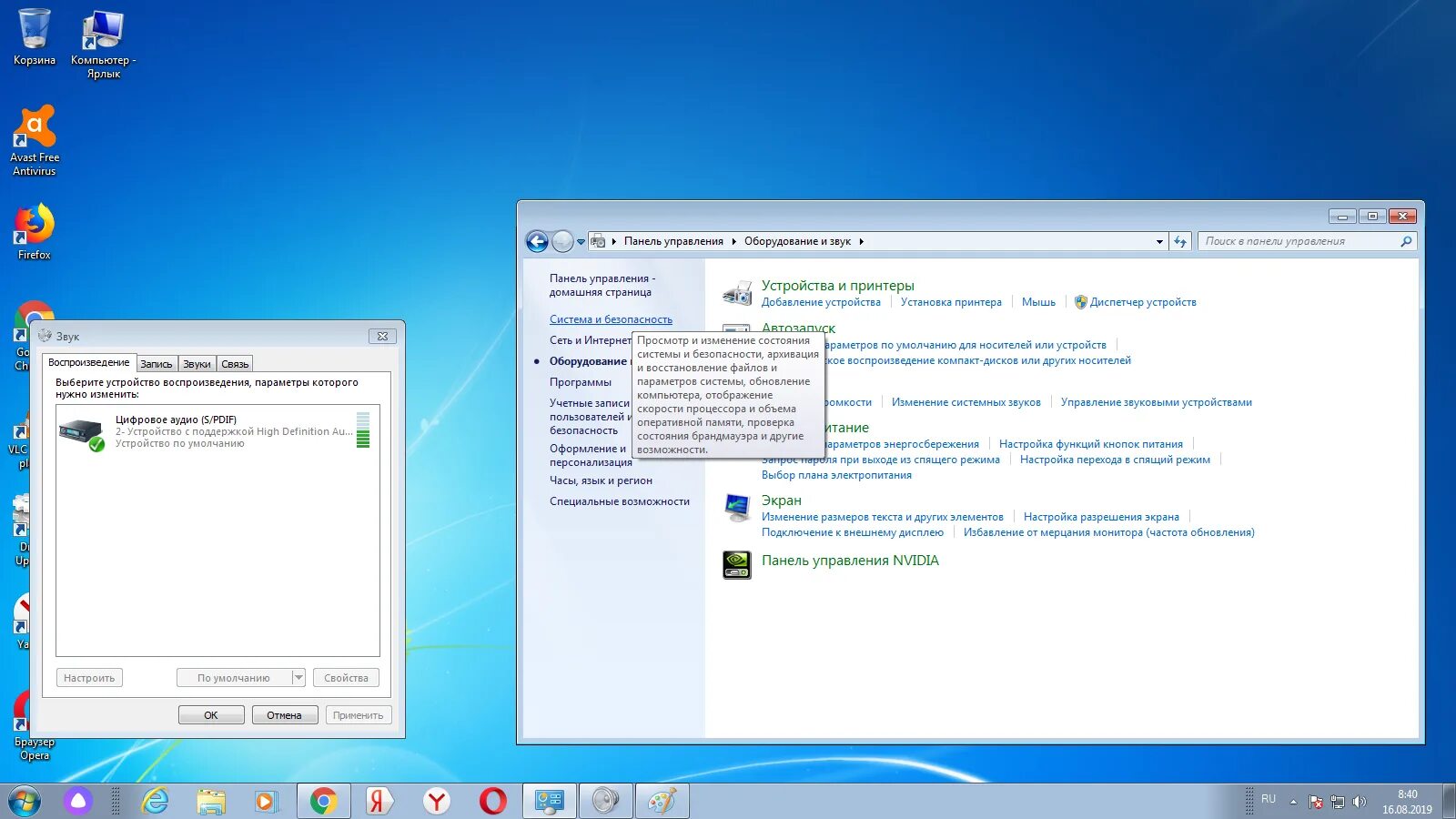Open recent pages dropdown next to navigation arrows
This screenshot has width=1456, height=819.
[x=581, y=242]
